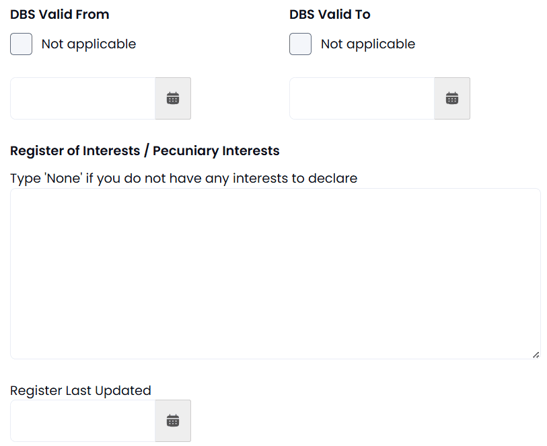The height and width of the screenshot is (446, 547).
Task: Select the DBS Valid To heading
Action: point(330,14)
